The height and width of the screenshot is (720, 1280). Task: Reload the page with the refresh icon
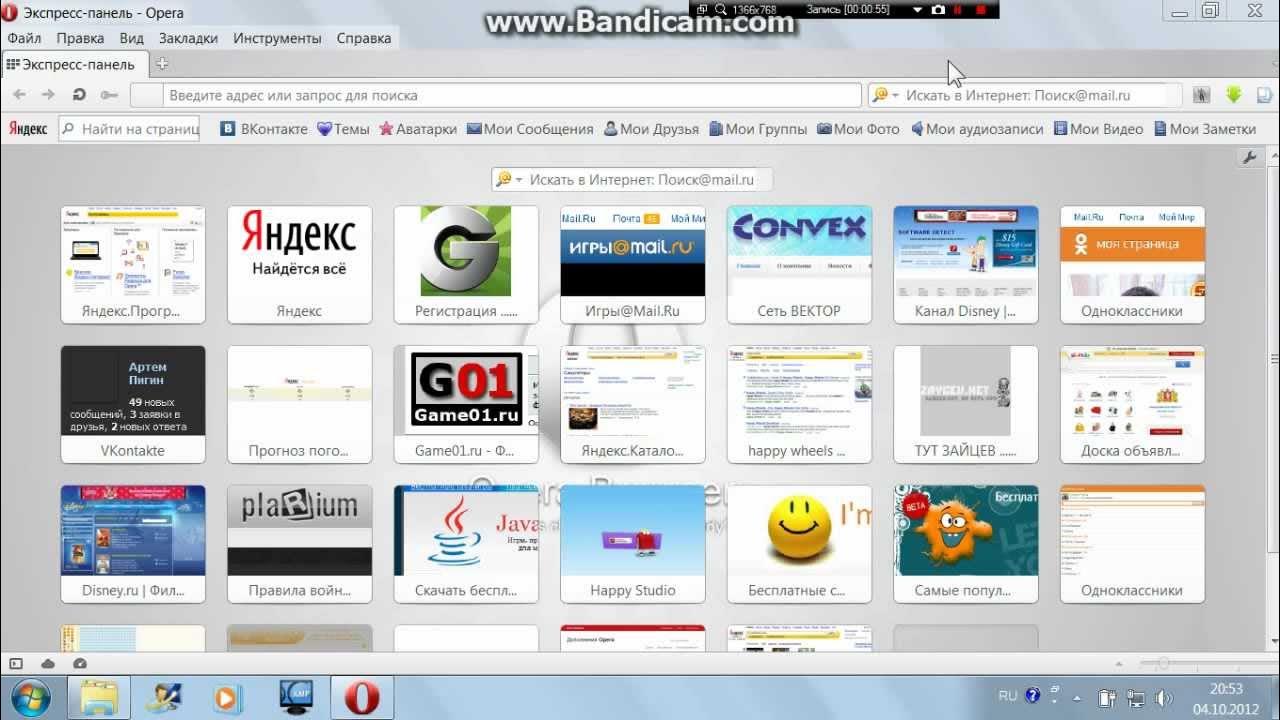click(79, 95)
